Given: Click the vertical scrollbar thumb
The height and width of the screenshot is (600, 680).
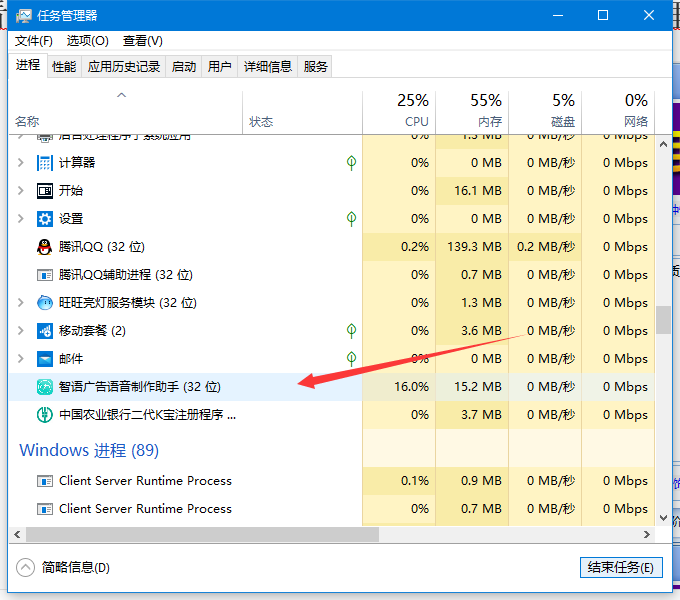Looking at the screenshot, I should click(x=663, y=320).
